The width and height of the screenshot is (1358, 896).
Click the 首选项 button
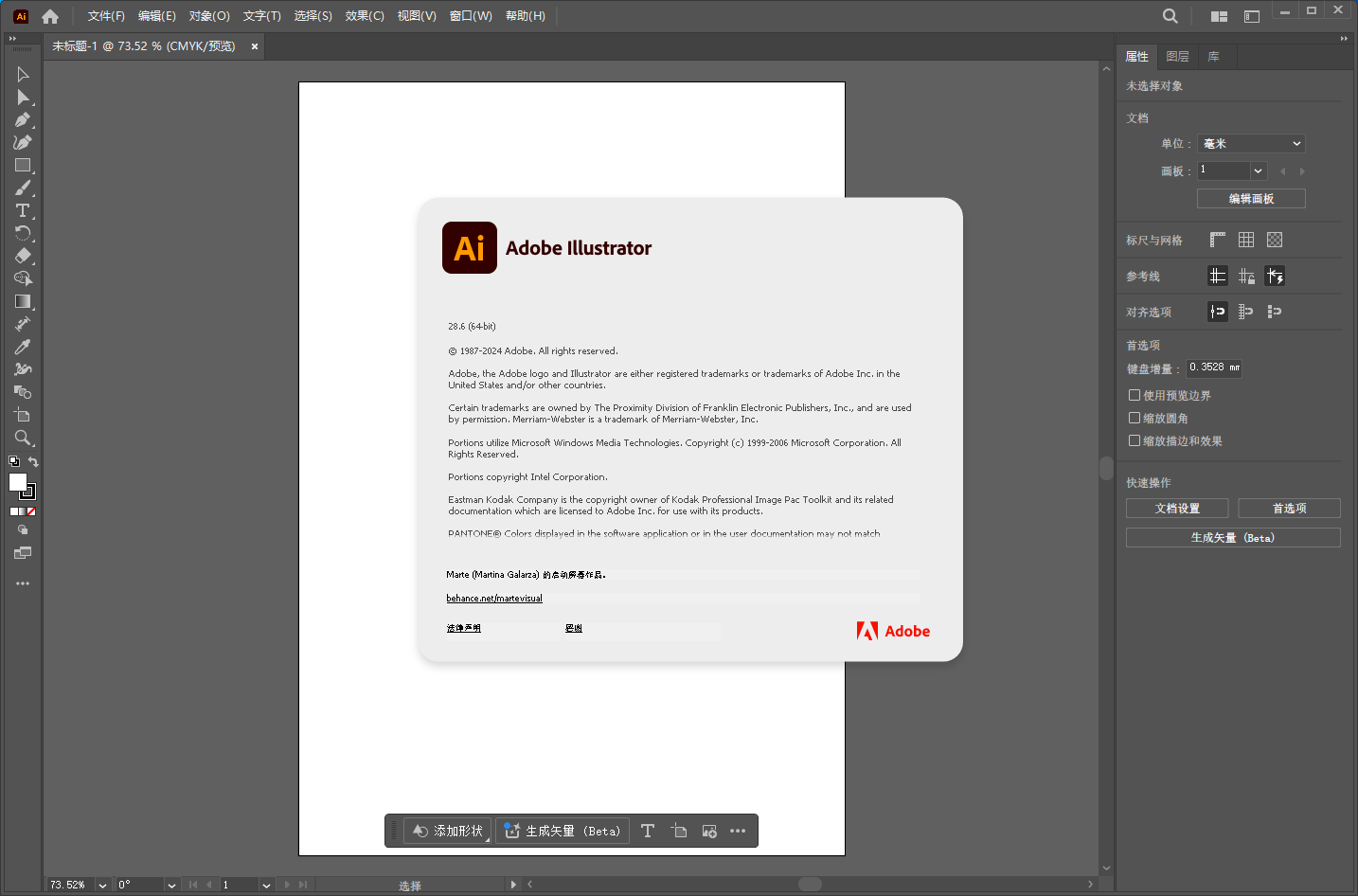coord(1289,509)
